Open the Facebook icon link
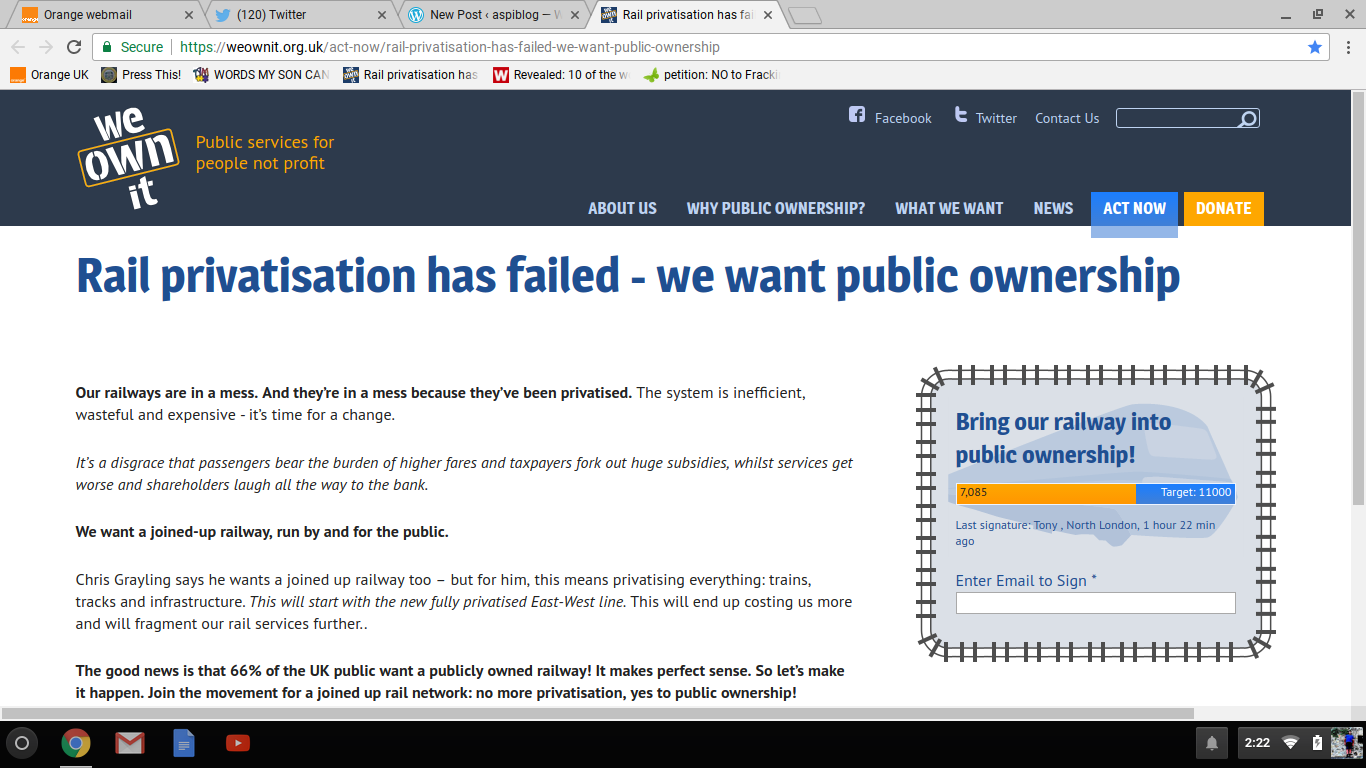This screenshot has height=768, width=1366. click(857, 115)
